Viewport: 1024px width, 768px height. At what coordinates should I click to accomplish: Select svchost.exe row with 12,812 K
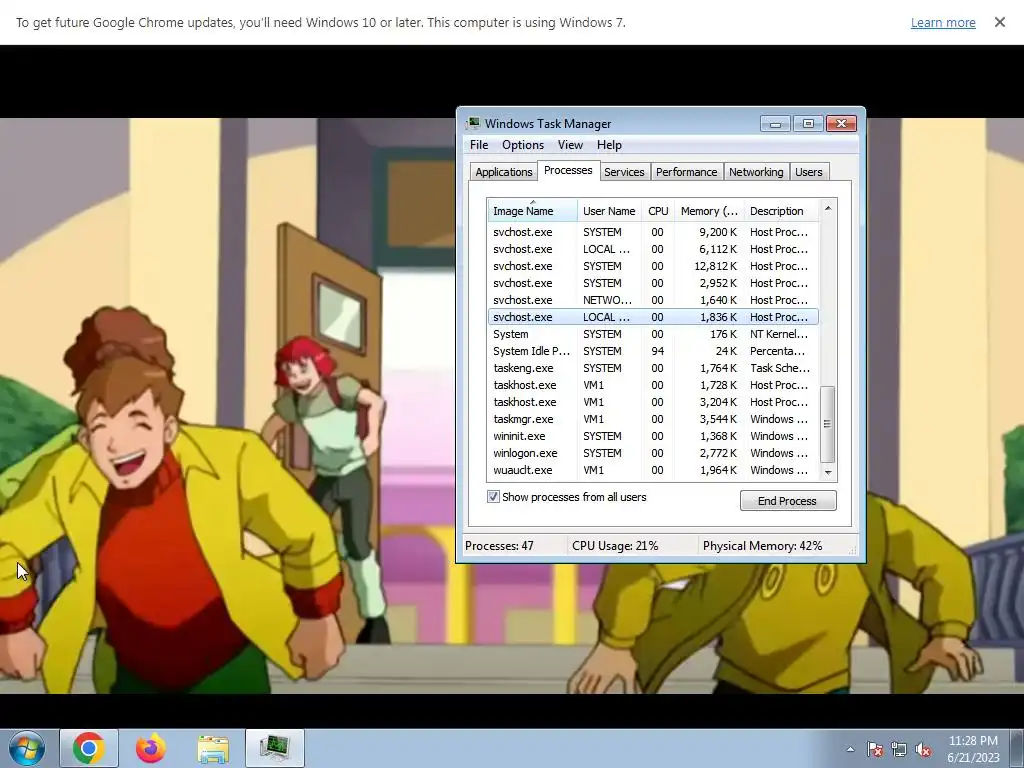click(x=653, y=266)
